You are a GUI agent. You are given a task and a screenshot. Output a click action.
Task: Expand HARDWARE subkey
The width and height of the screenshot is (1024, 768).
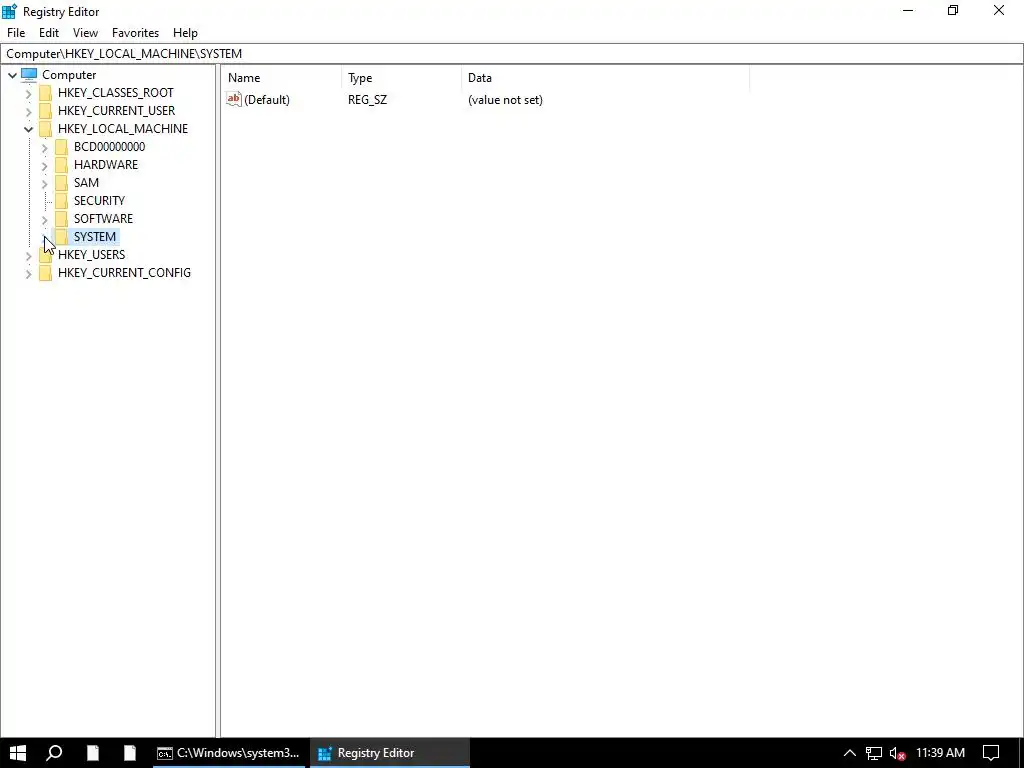pyautogui.click(x=44, y=165)
